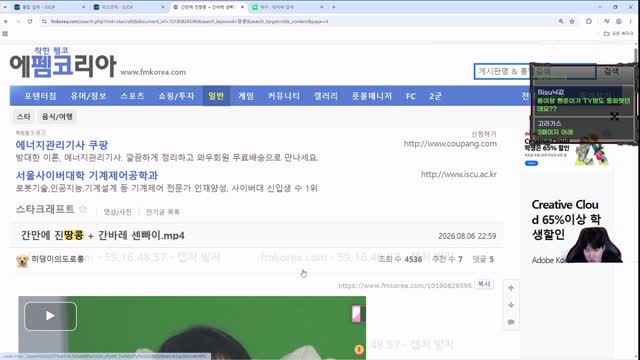This screenshot has height=360, width=640.
Task: Click the blue button in Creative Cloud banner
Action: point(531,163)
